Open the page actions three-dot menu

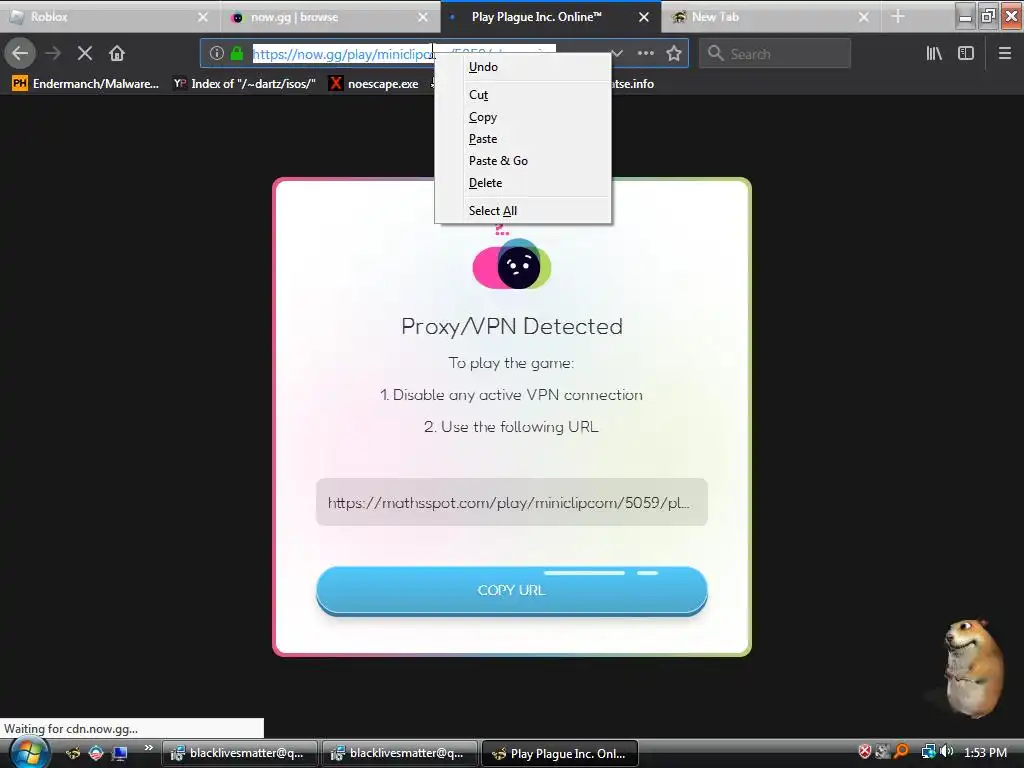[645, 54]
